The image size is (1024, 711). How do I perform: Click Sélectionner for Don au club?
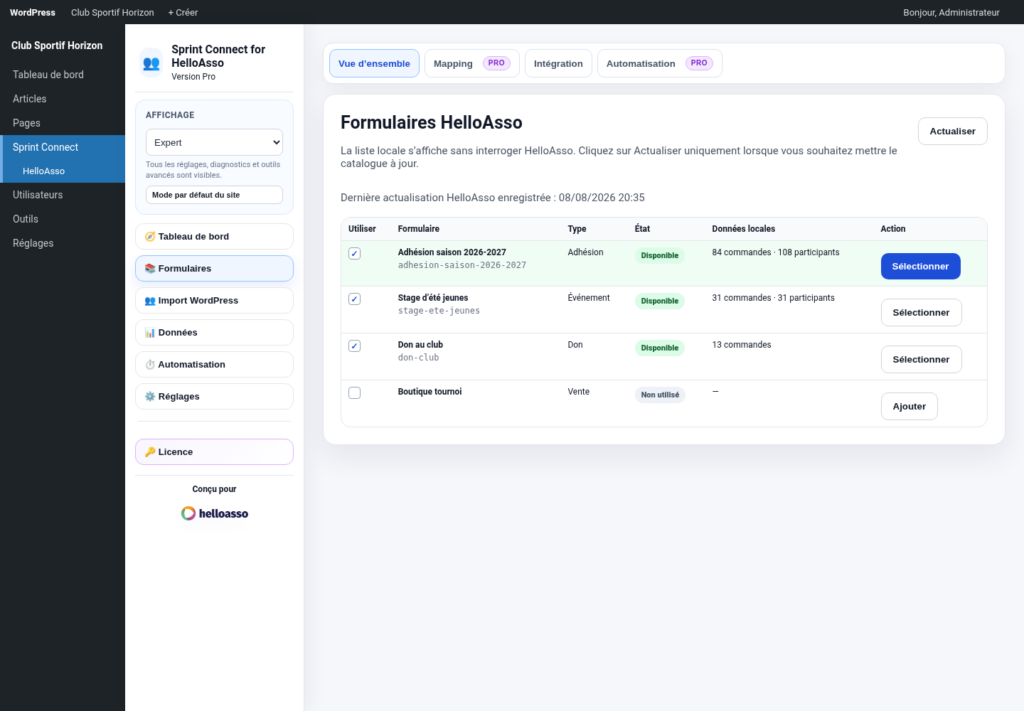921,360
